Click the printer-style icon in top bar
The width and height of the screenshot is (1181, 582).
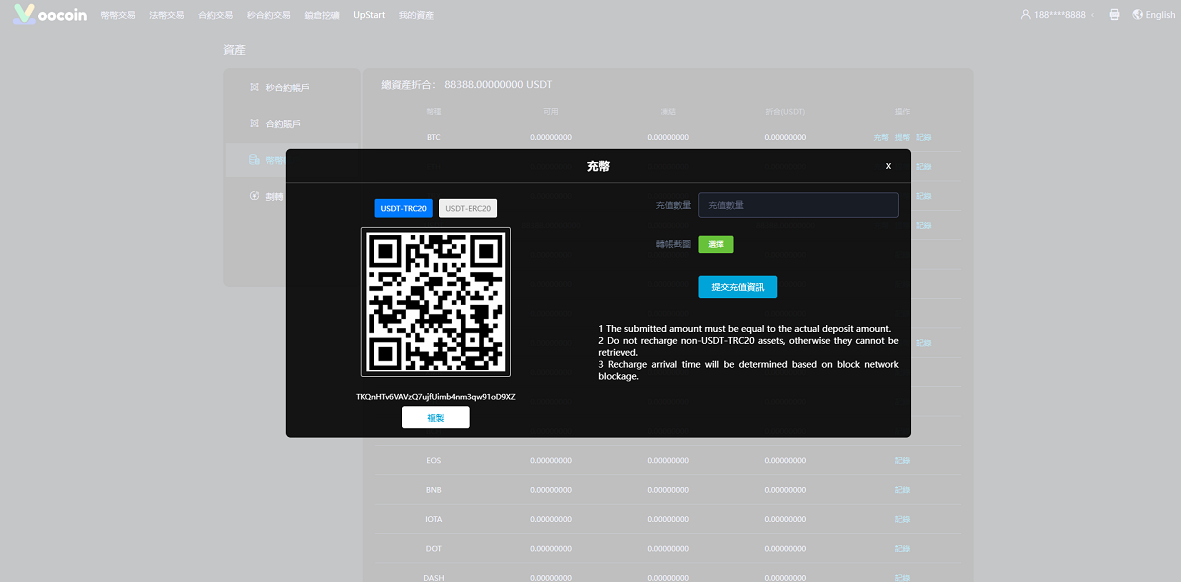point(1114,15)
